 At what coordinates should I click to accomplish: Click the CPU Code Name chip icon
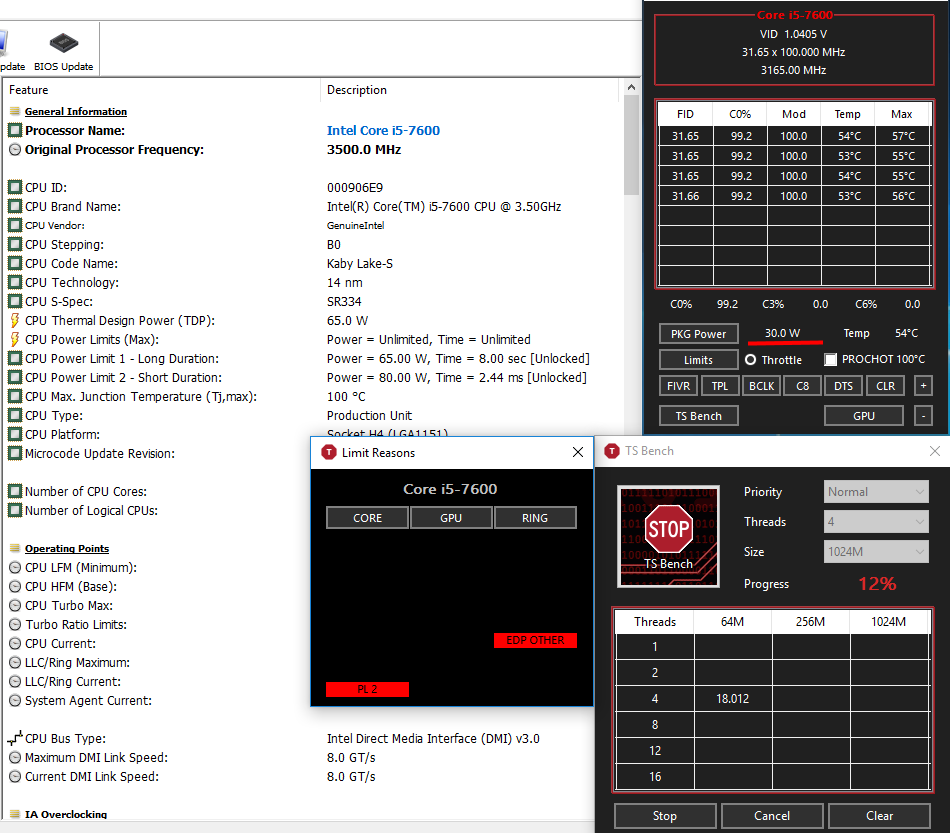[15, 264]
